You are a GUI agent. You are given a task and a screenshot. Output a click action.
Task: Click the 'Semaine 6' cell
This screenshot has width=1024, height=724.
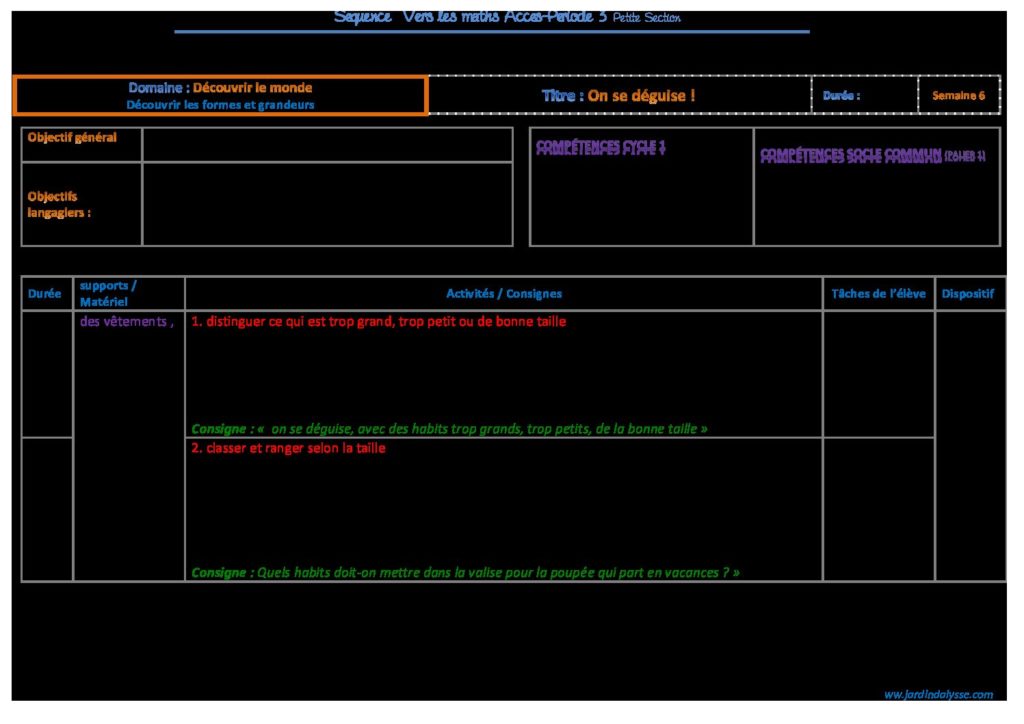pos(958,96)
